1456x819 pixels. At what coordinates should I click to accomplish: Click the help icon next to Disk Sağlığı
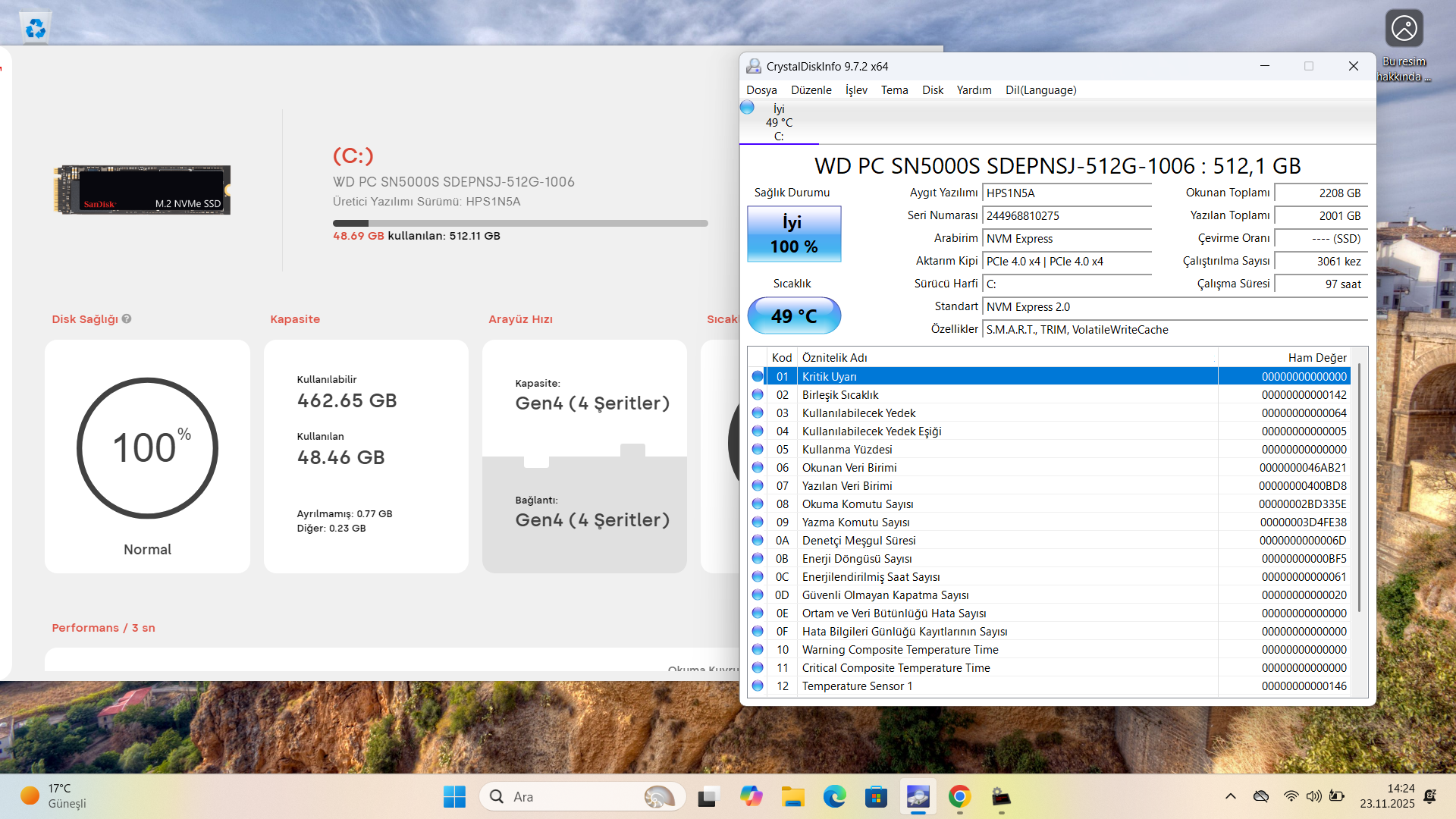[x=127, y=319]
